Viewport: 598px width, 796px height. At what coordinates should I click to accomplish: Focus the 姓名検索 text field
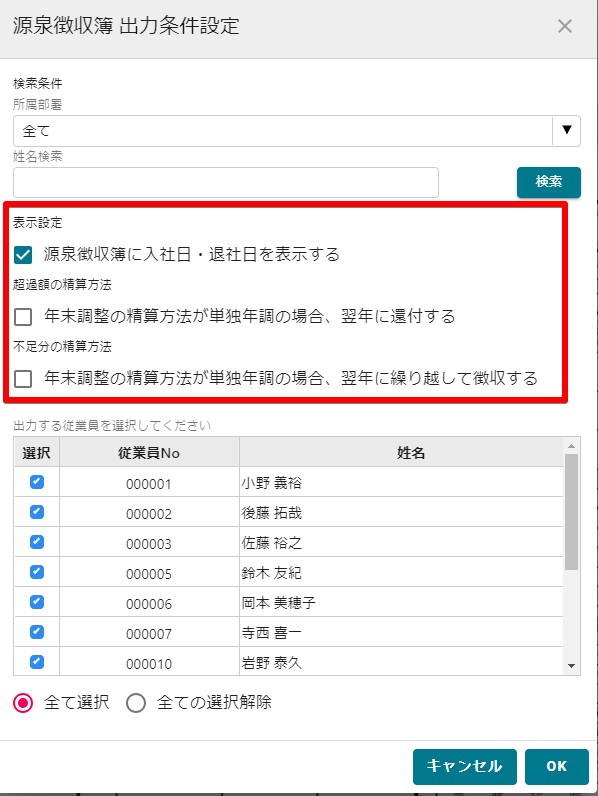point(225,182)
